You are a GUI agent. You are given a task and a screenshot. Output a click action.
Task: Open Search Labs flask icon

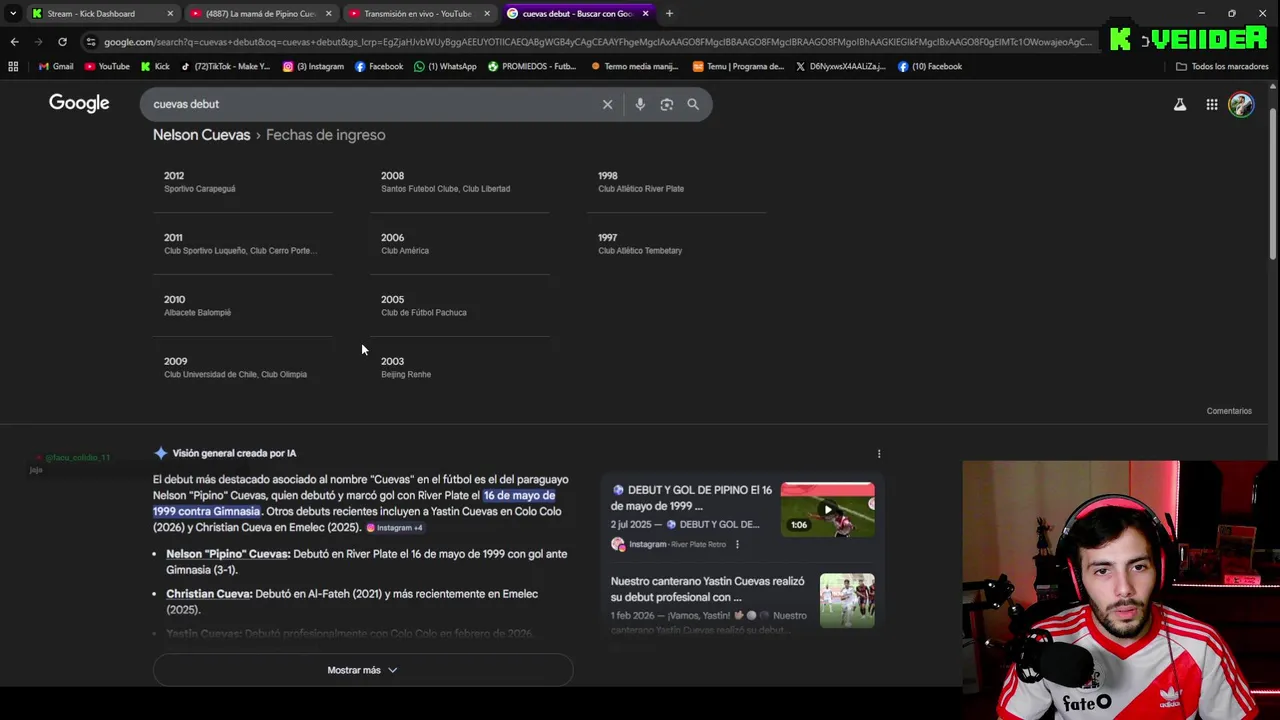1180,104
